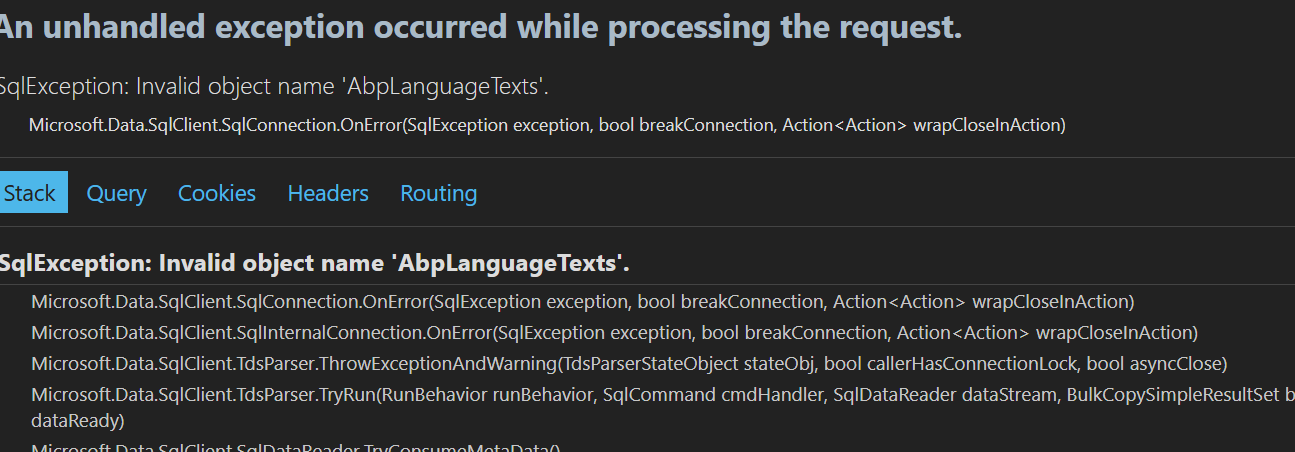This screenshot has height=452, width=1295.
Task: Expand the SqlInternalConnection.OnError stack frame
Action: 614,332
